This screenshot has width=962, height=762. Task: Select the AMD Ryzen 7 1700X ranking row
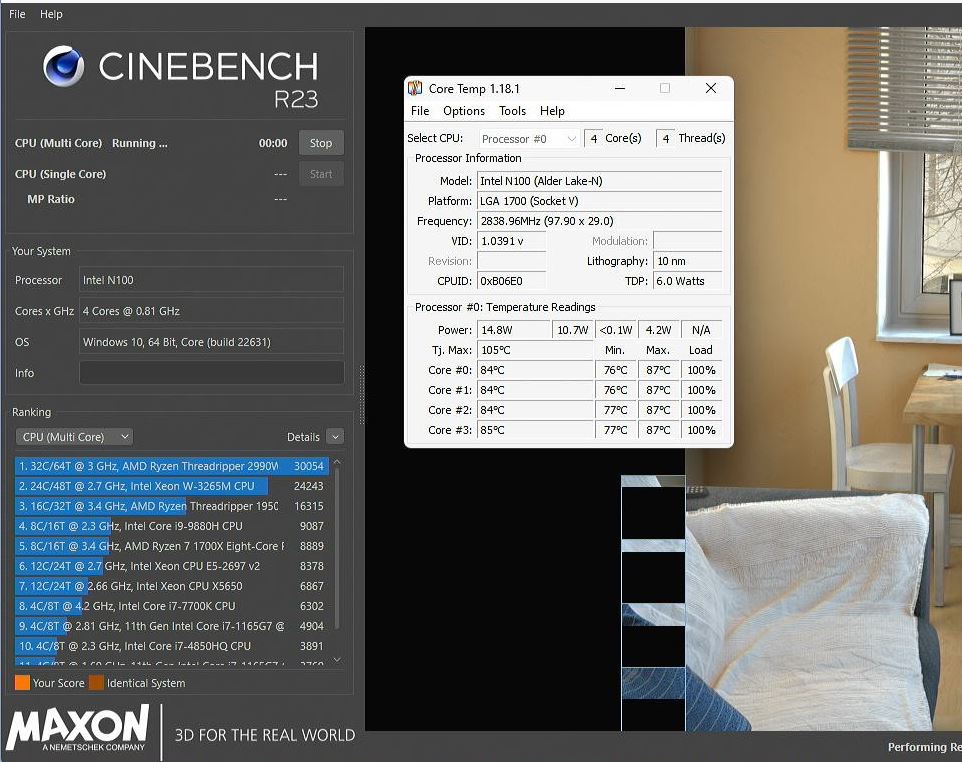(x=172, y=546)
